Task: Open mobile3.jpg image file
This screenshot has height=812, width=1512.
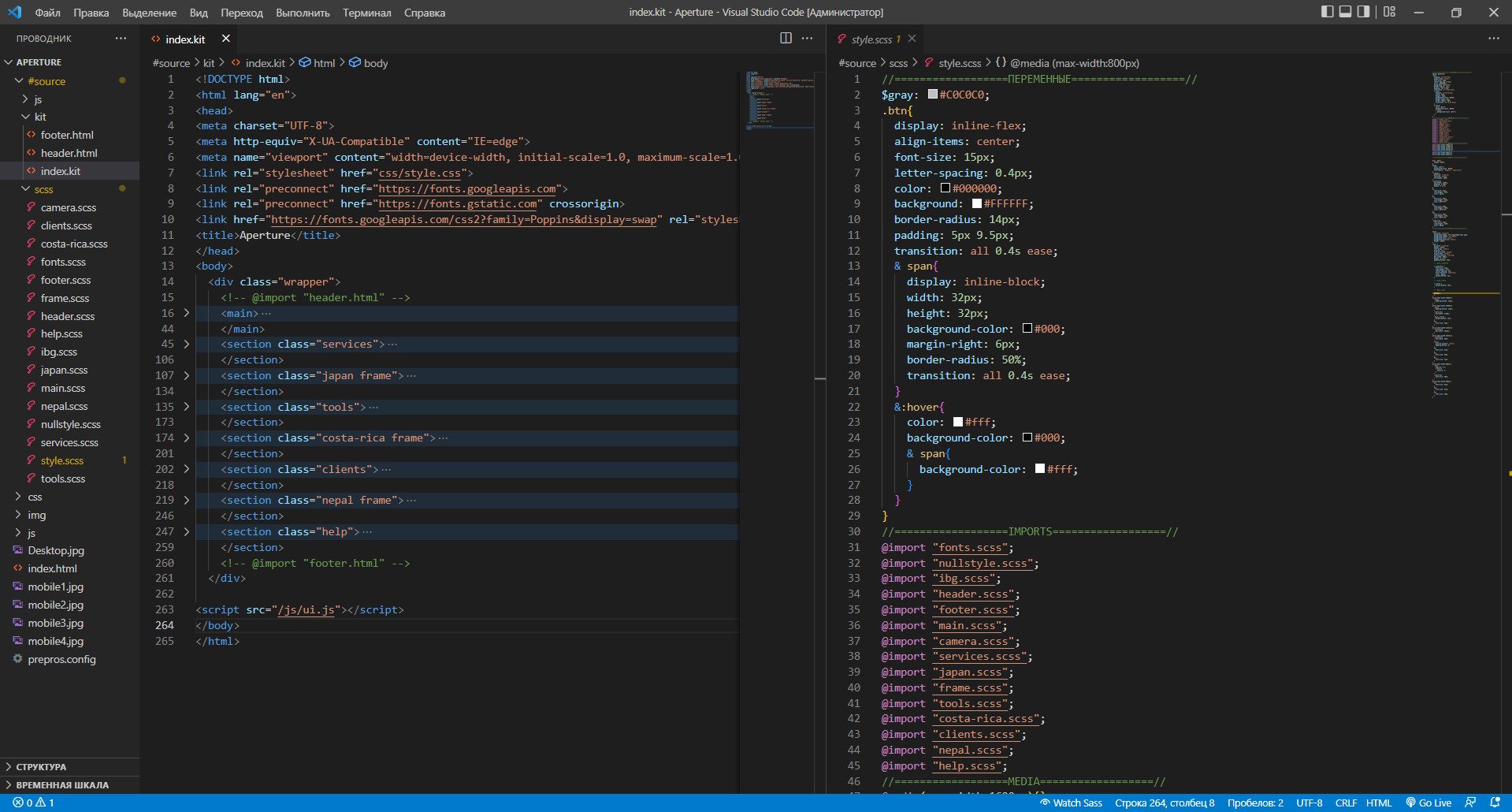Action: [x=69, y=623]
